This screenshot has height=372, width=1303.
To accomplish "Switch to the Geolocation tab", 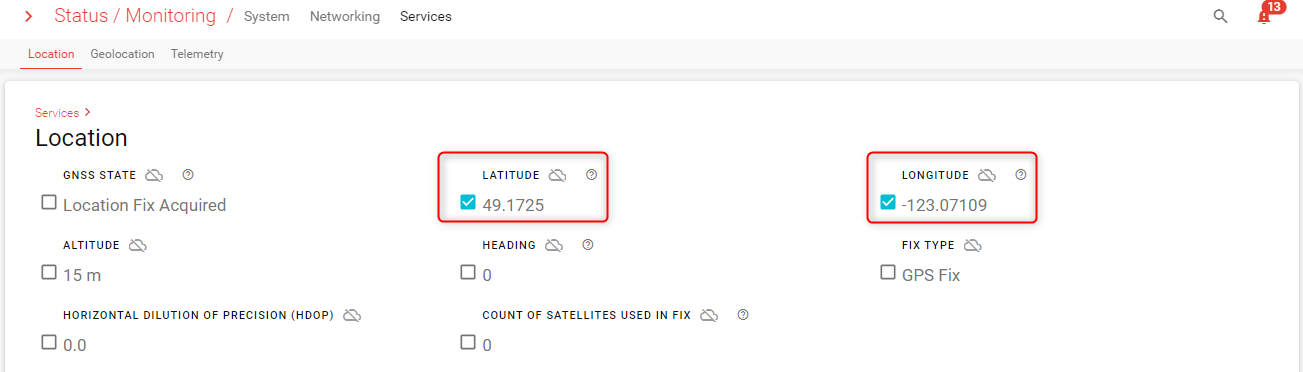I will 122,54.
